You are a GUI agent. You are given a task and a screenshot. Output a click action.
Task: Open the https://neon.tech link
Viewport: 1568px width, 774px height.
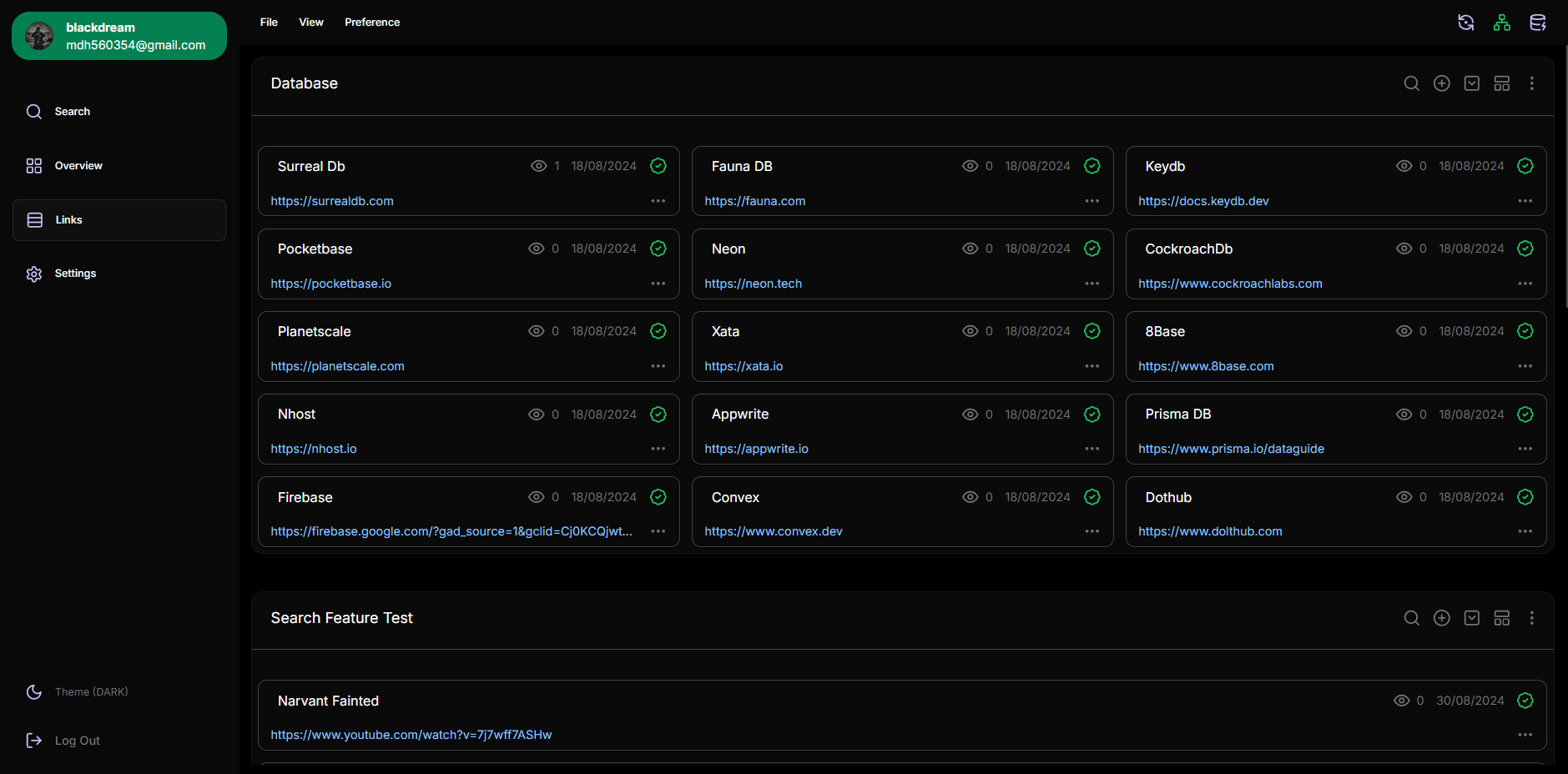pyautogui.click(x=754, y=284)
